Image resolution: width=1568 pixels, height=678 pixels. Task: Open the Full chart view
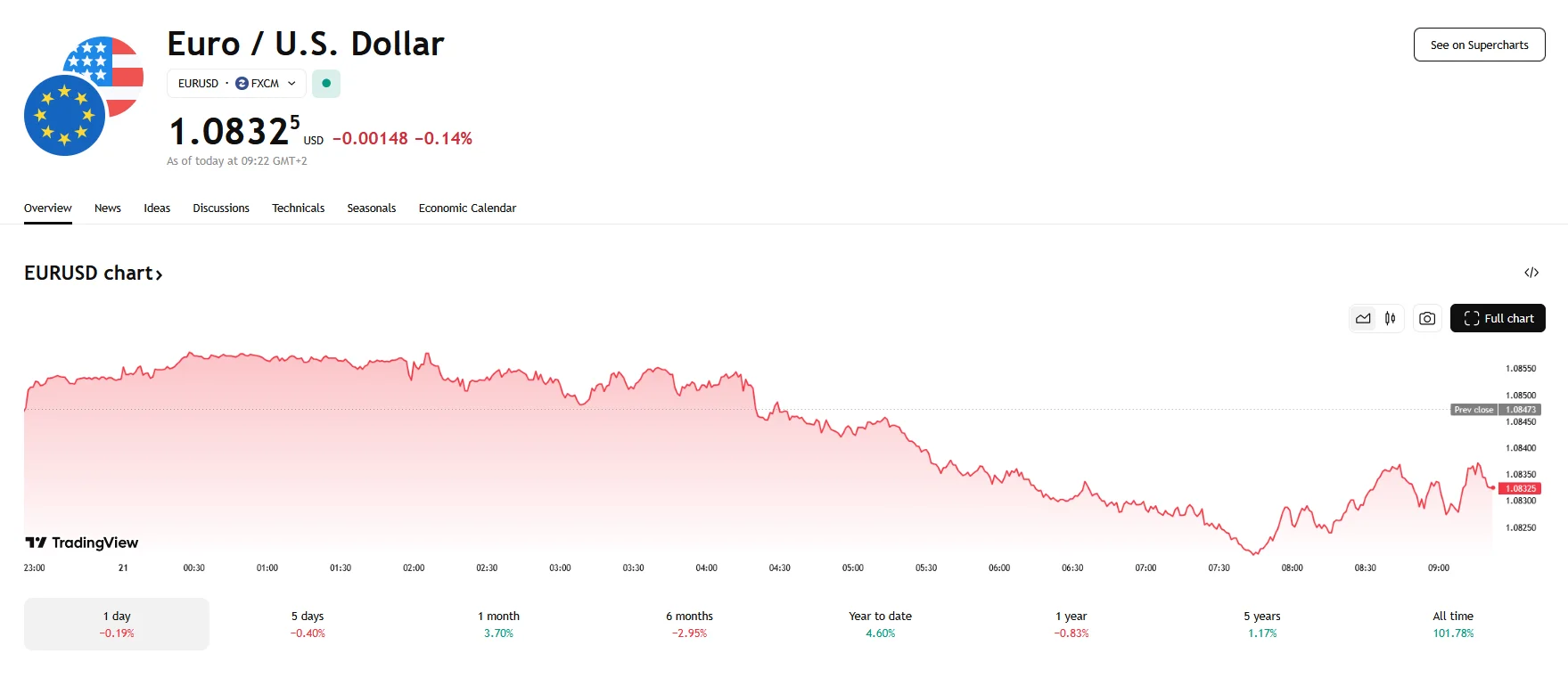point(1498,318)
